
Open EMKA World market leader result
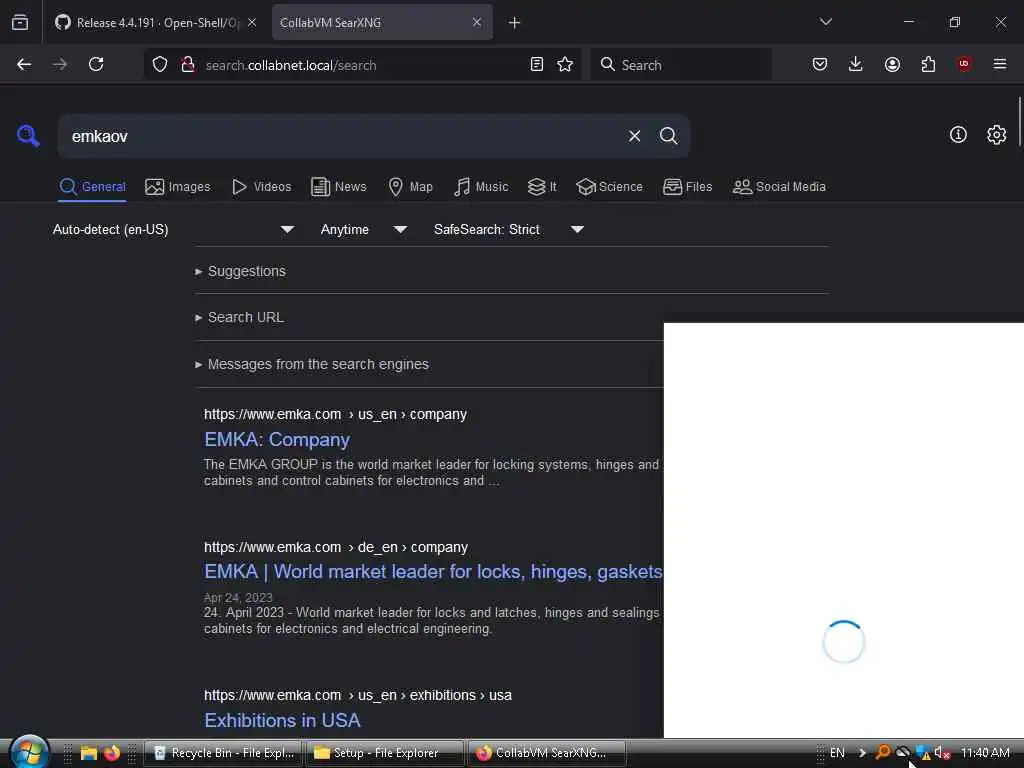[x=434, y=571]
